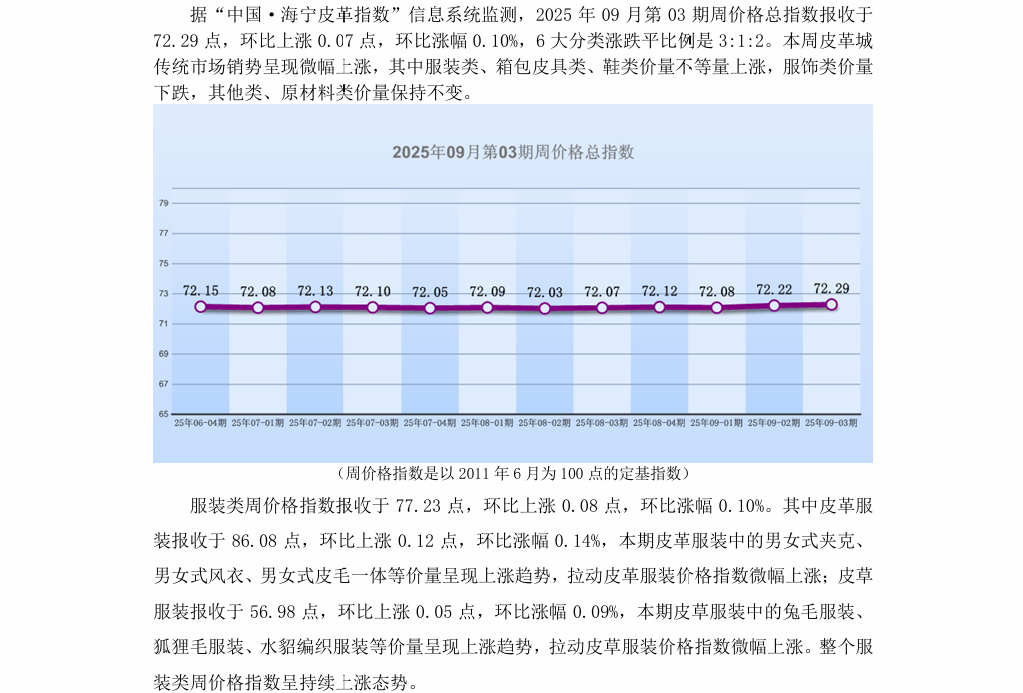Select the data point marker for 72.22
The width and height of the screenshot is (1023, 693).
point(774,305)
